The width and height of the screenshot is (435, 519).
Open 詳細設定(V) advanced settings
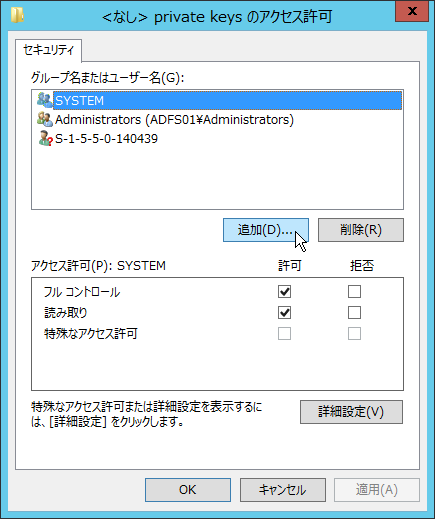click(x=351, y=412)
